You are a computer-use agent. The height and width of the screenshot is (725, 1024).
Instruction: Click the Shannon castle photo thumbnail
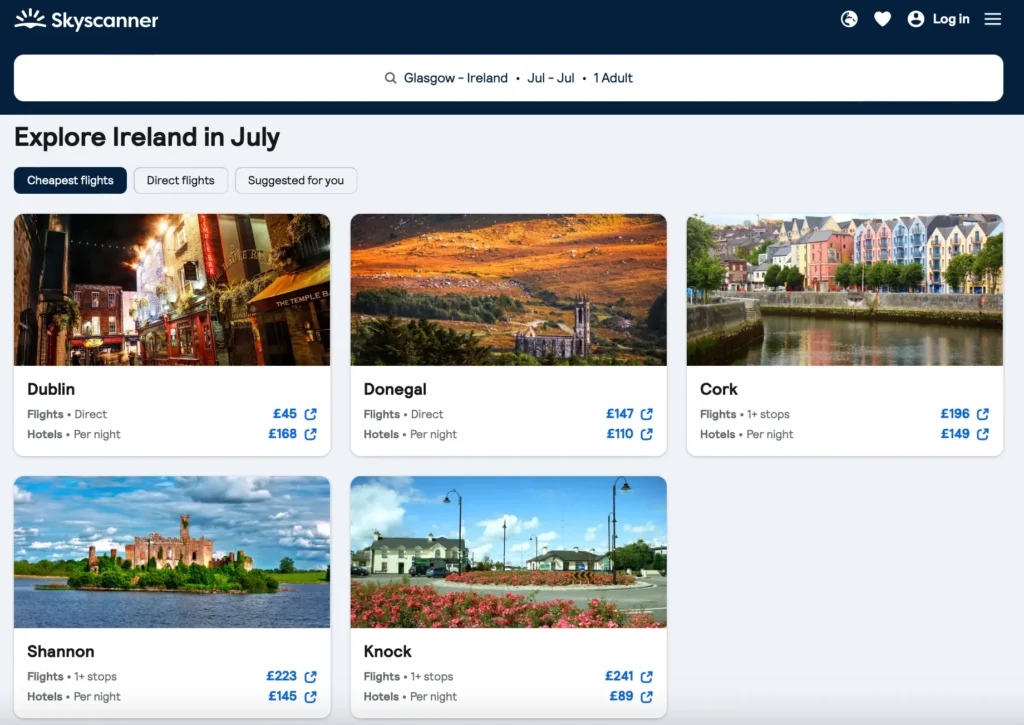172,552
